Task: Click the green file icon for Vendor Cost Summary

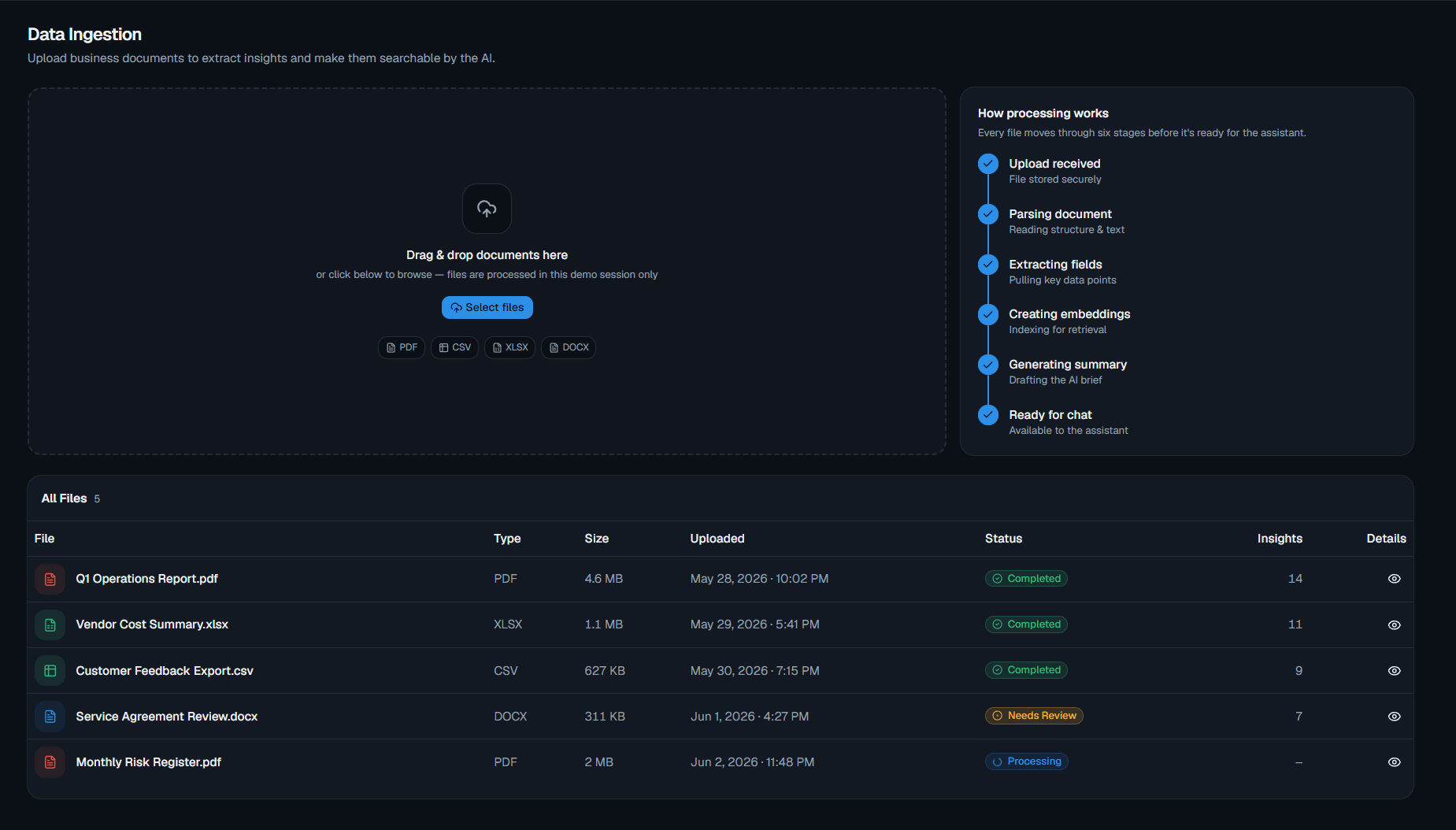Action: click(x=50, y=624)
